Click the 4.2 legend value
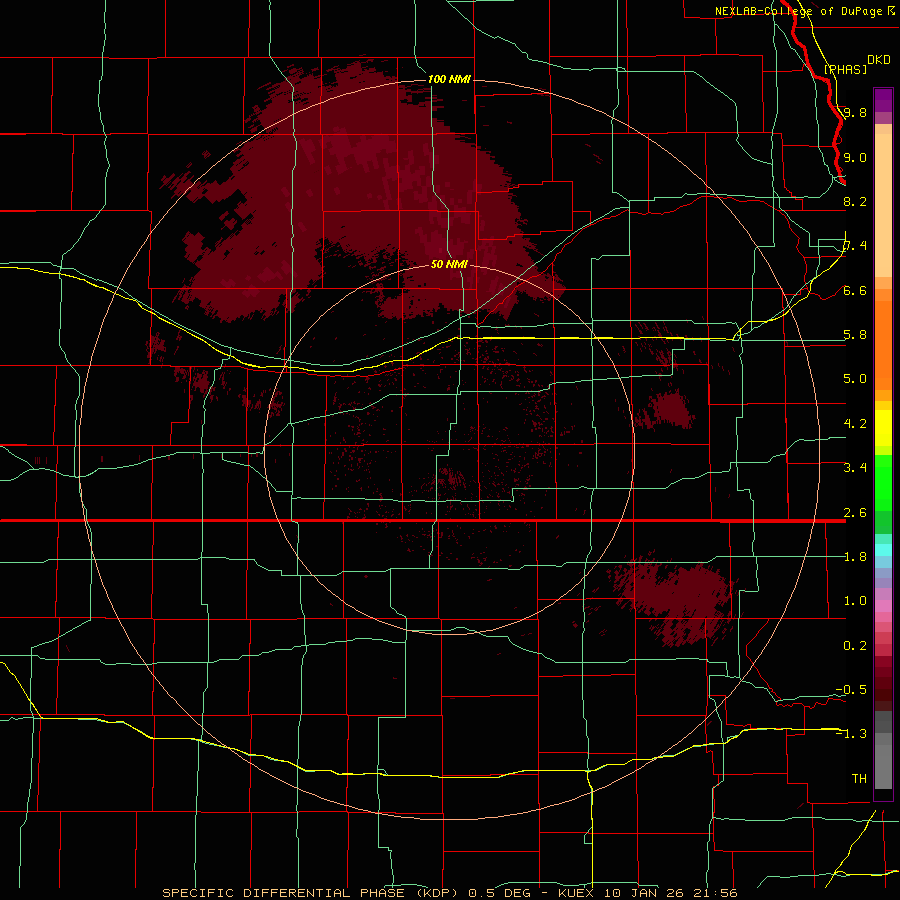900x900 pixels. [x=855, y=423]
